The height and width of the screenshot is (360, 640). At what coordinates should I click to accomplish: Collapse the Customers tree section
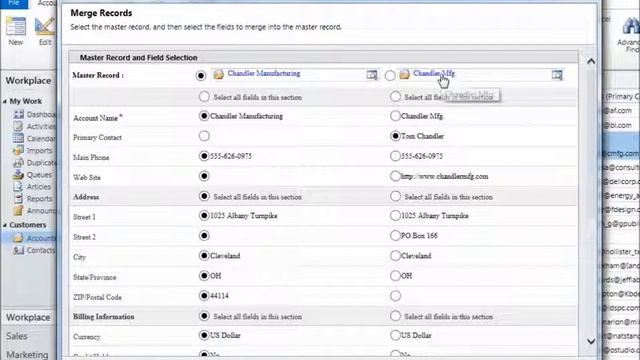pyautogui.click(x=5, y=225)
